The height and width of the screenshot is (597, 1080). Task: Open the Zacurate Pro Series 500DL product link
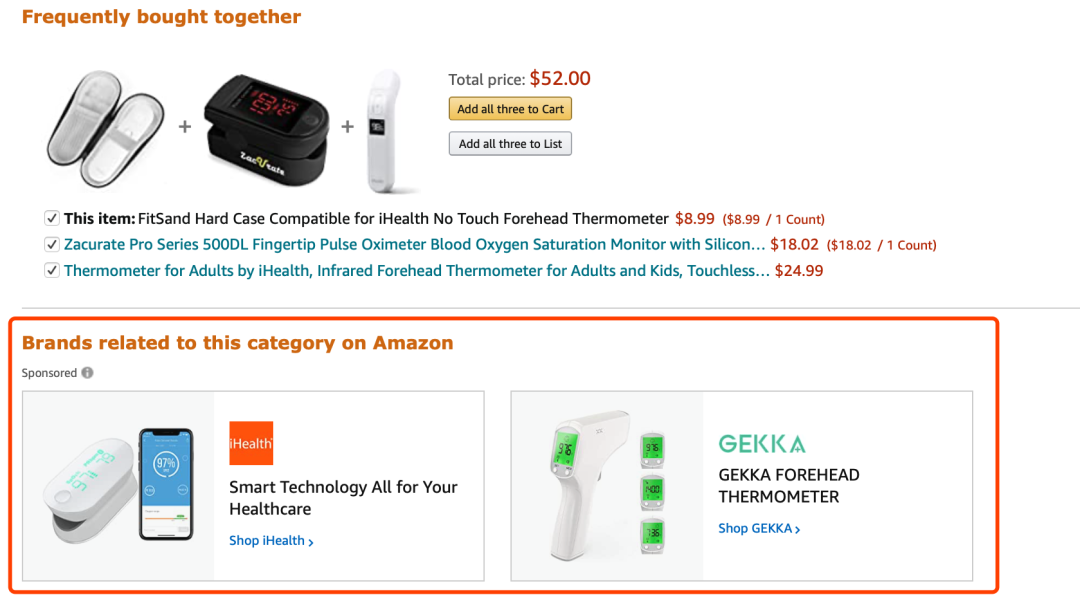415,244
